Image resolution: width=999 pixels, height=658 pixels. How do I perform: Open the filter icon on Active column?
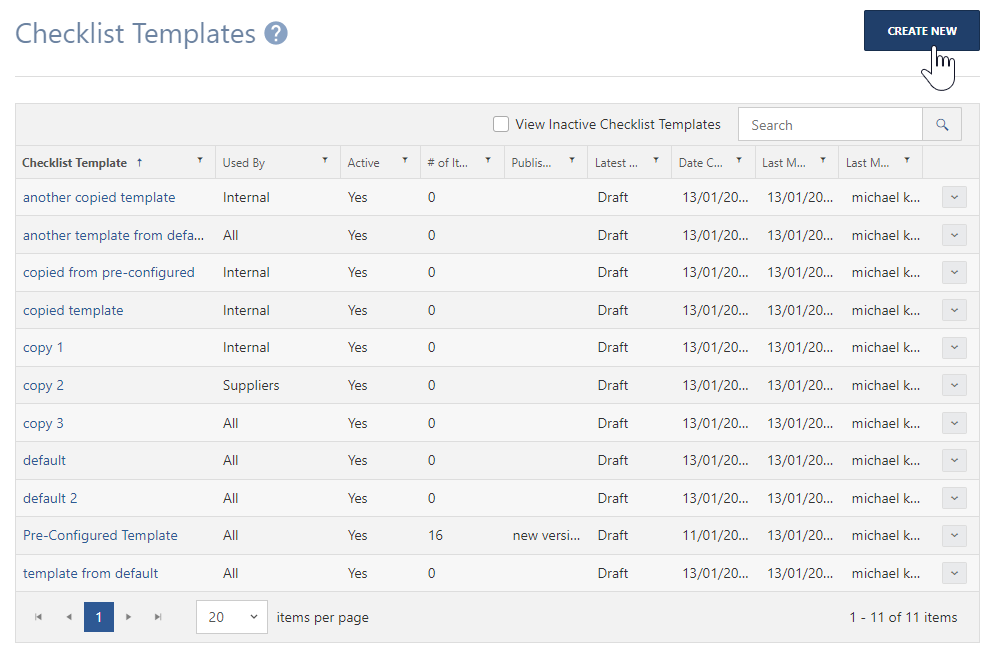point(406,161)
